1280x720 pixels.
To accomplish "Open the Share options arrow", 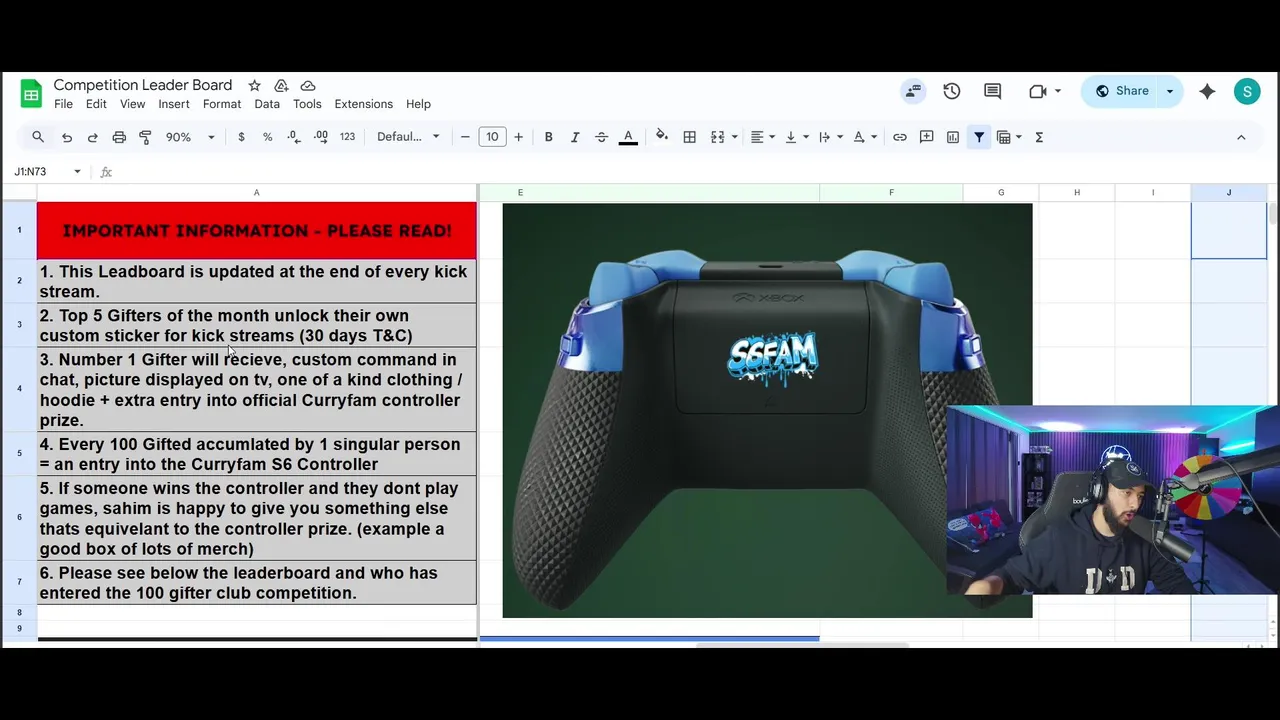I will tap(1170, 91).
